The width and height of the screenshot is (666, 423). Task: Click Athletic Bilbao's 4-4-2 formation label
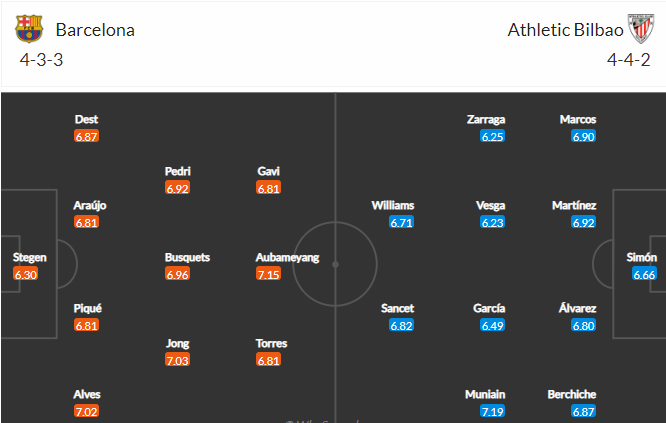(x=629, y=60)
